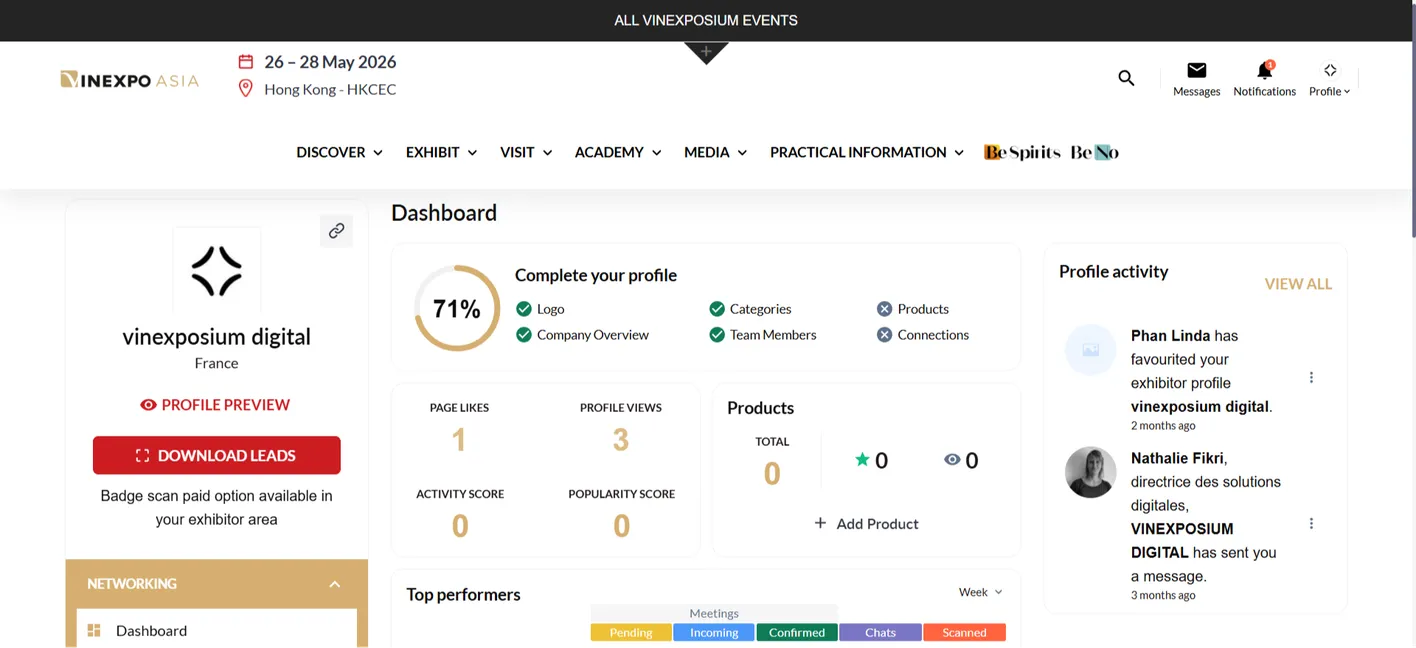
Task: Click View All profile activity
Action: tap(1298, 284)
